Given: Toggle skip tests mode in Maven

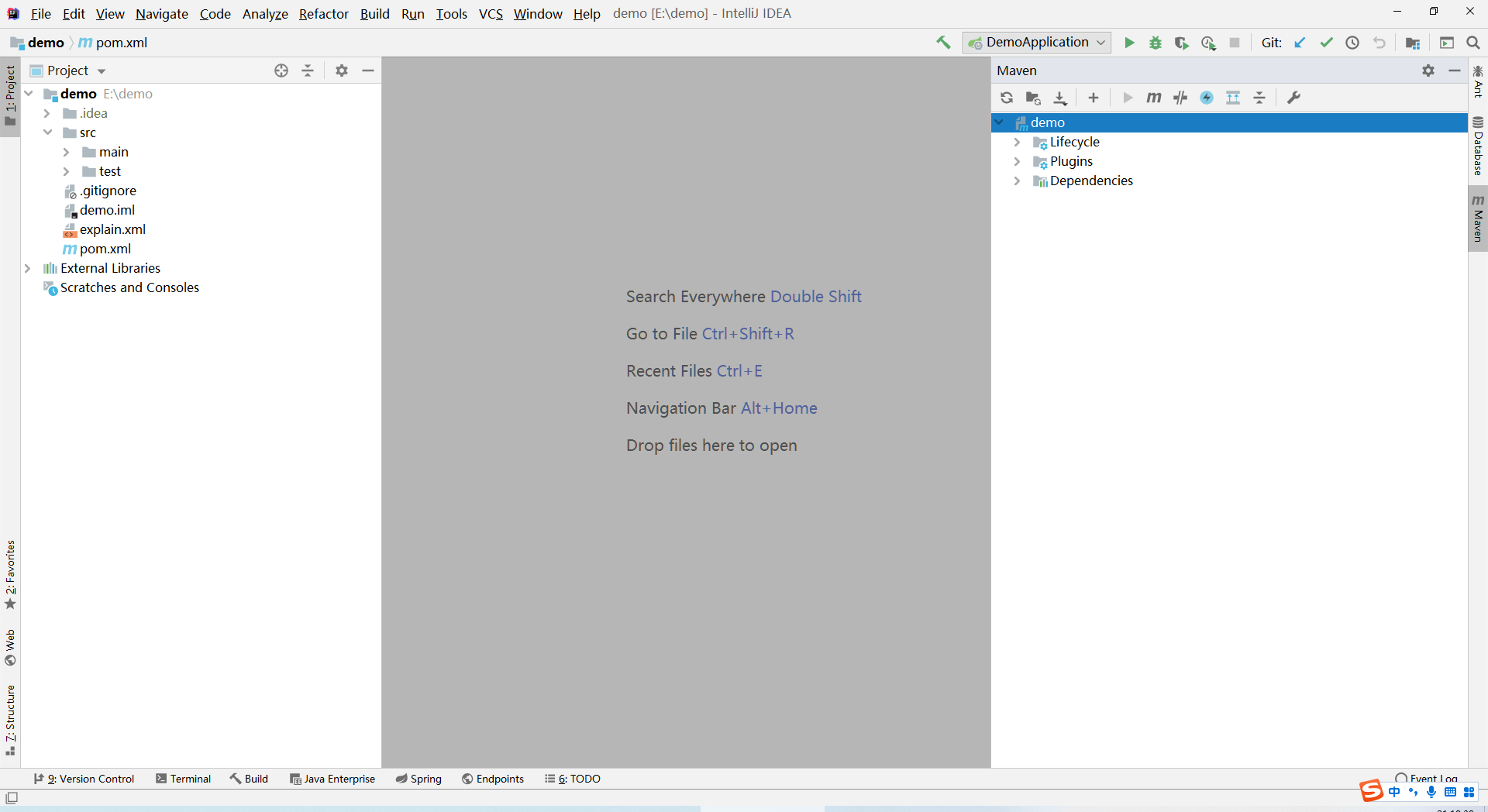Looking at the screenshot, I should click(1207, 98).
